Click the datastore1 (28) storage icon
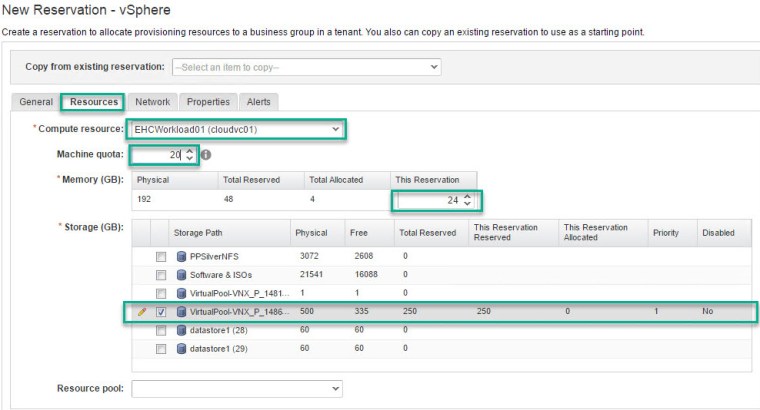This screenshot has width=760, height=410. pyautogui.click(x=181, y=329)
